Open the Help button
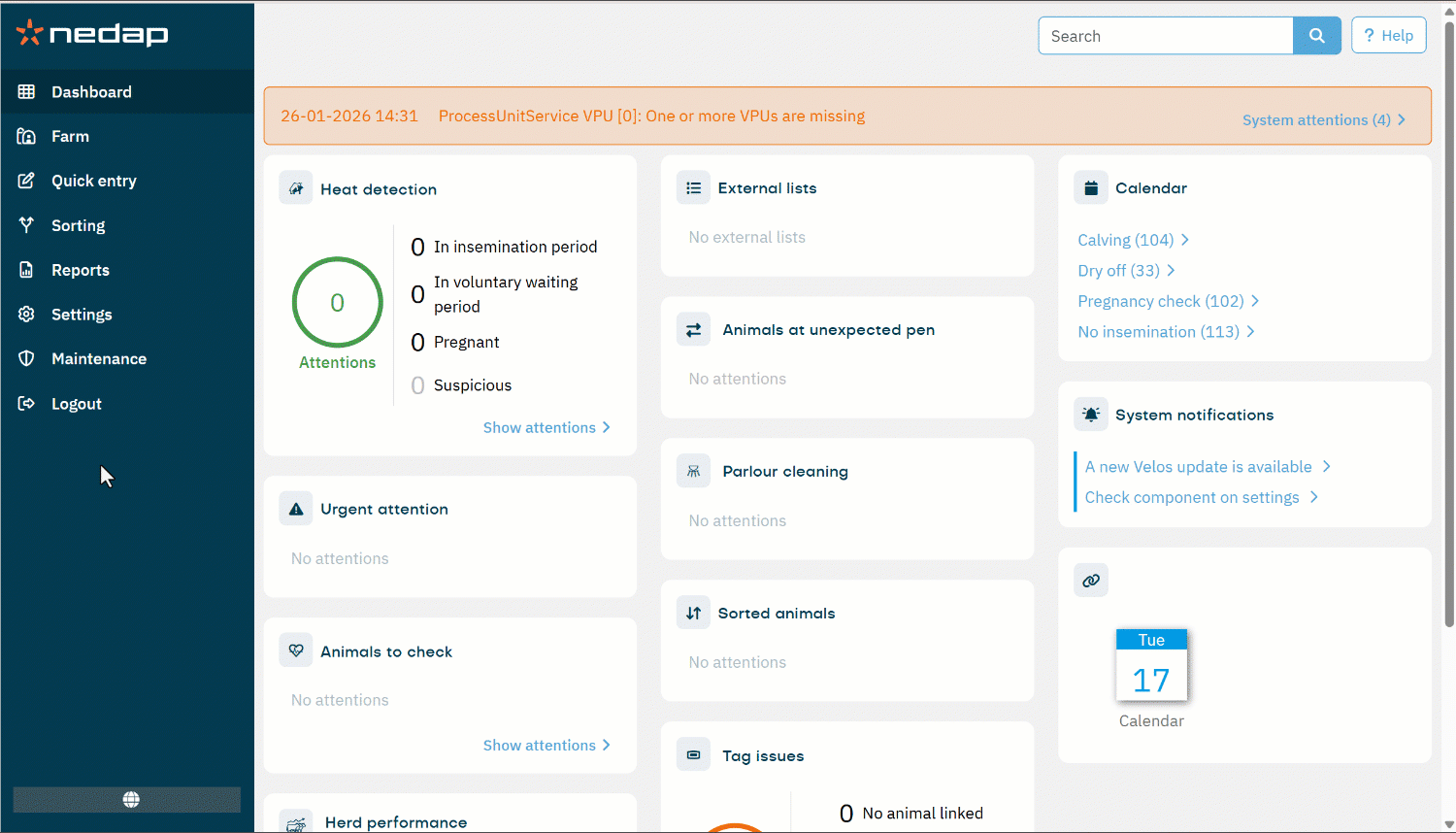Screen dimensions: 1456x833 coord(1389,36)
